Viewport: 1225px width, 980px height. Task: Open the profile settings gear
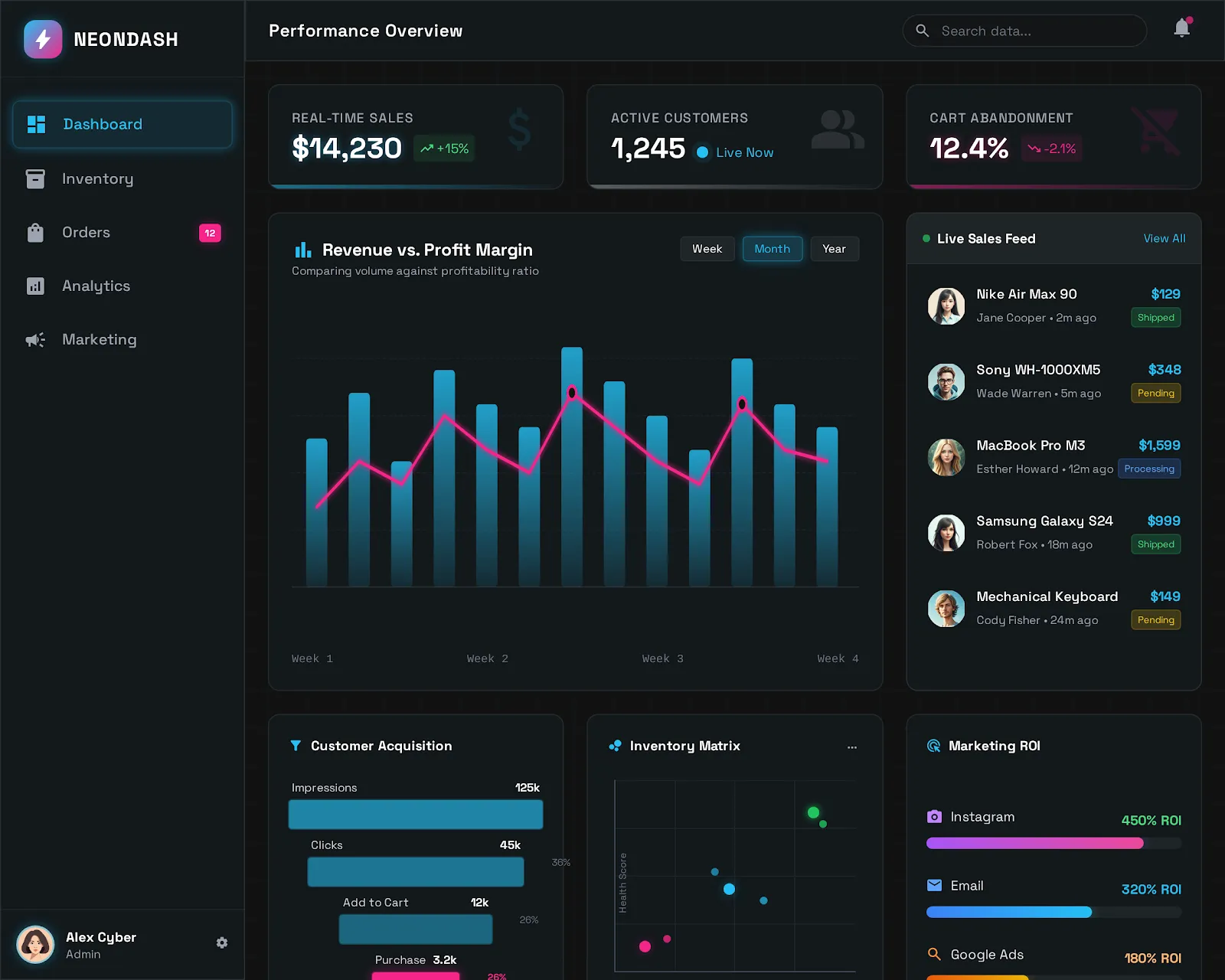(x=222, y=942)
